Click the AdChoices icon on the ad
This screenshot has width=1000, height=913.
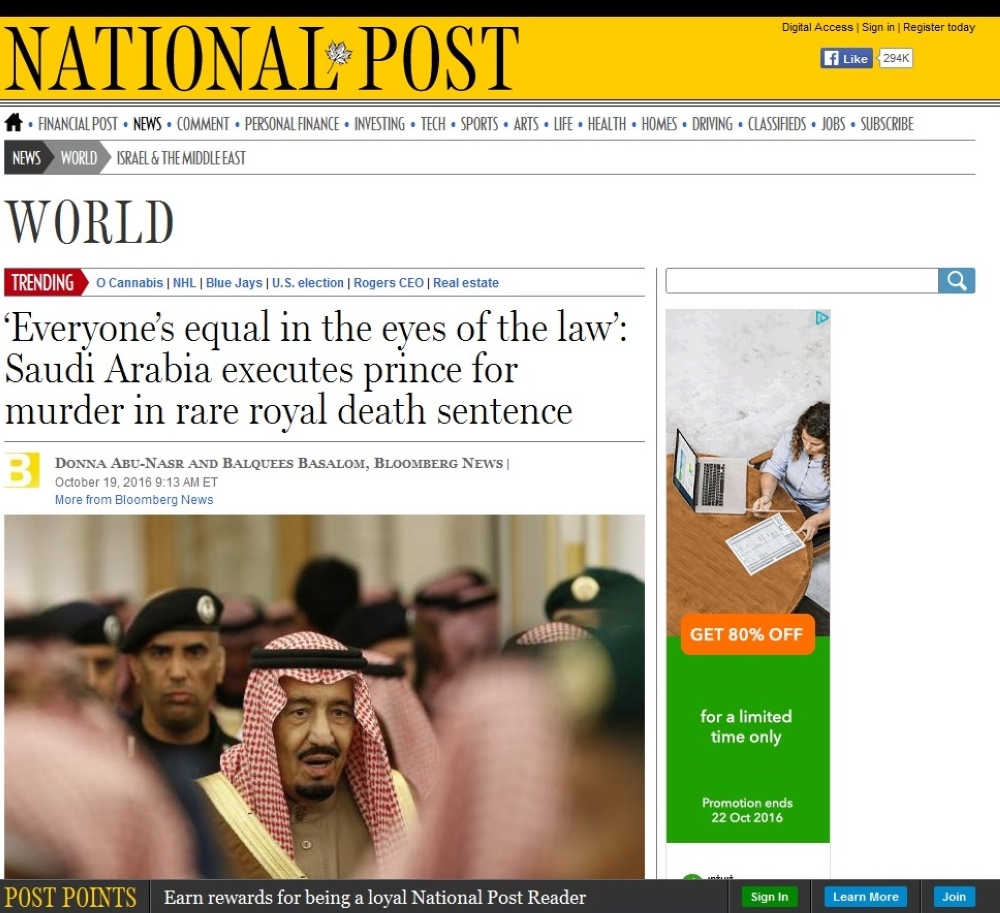[x=822, y=318]
